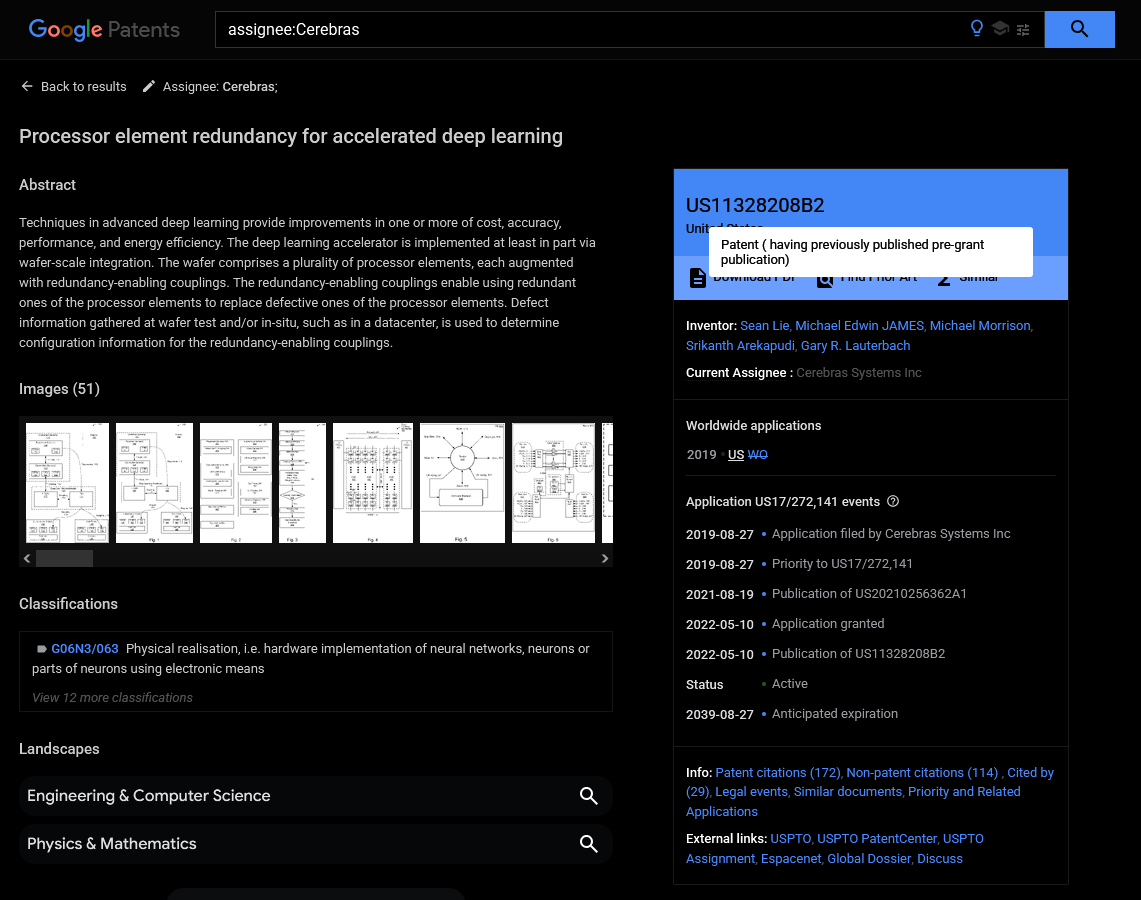The image size is (1141, 900).
Task: Open inventor Sean Lie link
Action: click(x=764, y=326)
